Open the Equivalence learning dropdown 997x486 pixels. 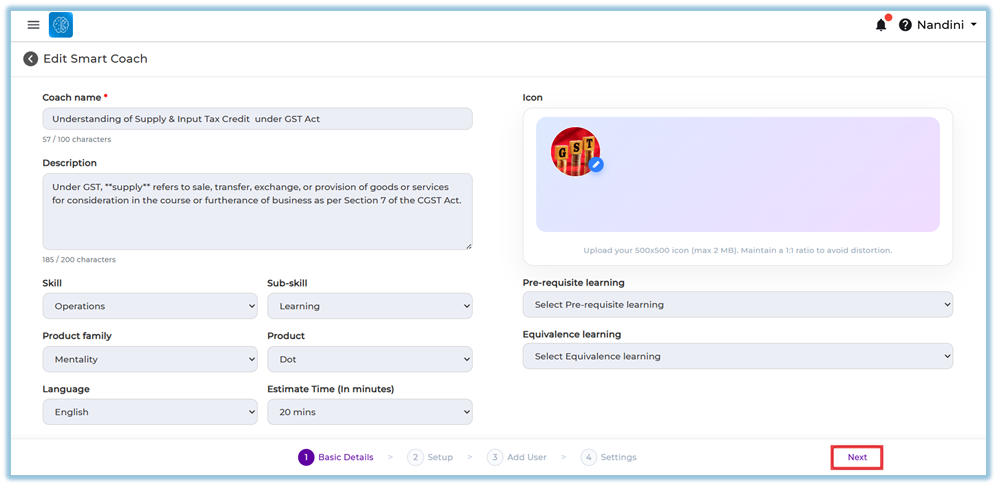point(737,356)
